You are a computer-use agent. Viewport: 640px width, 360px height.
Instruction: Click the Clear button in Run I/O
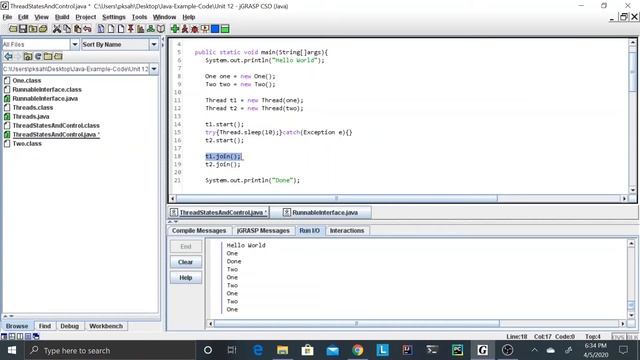click(x=186, y=262)
